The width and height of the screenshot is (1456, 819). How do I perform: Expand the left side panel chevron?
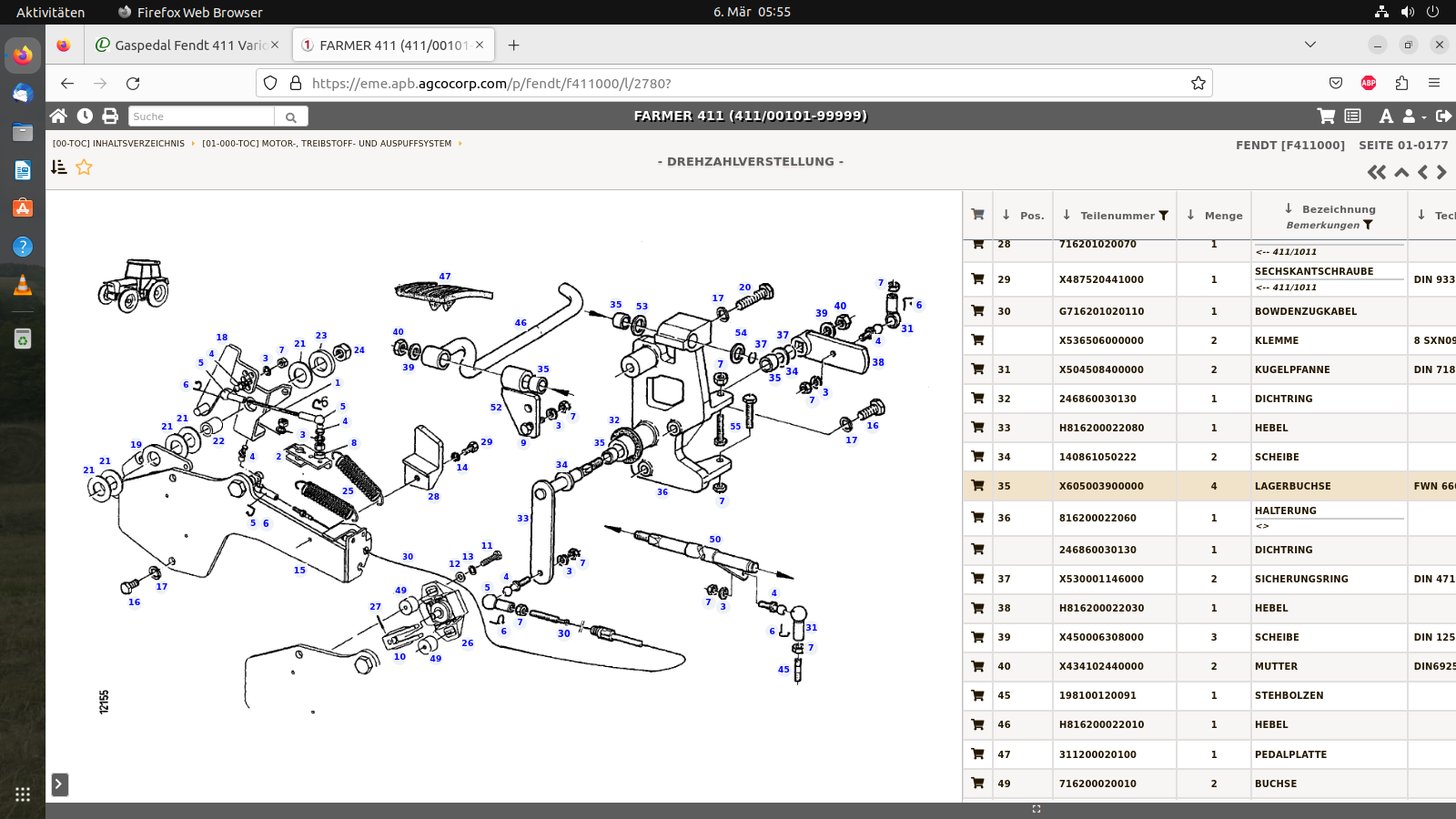click(x=59, y=784)
